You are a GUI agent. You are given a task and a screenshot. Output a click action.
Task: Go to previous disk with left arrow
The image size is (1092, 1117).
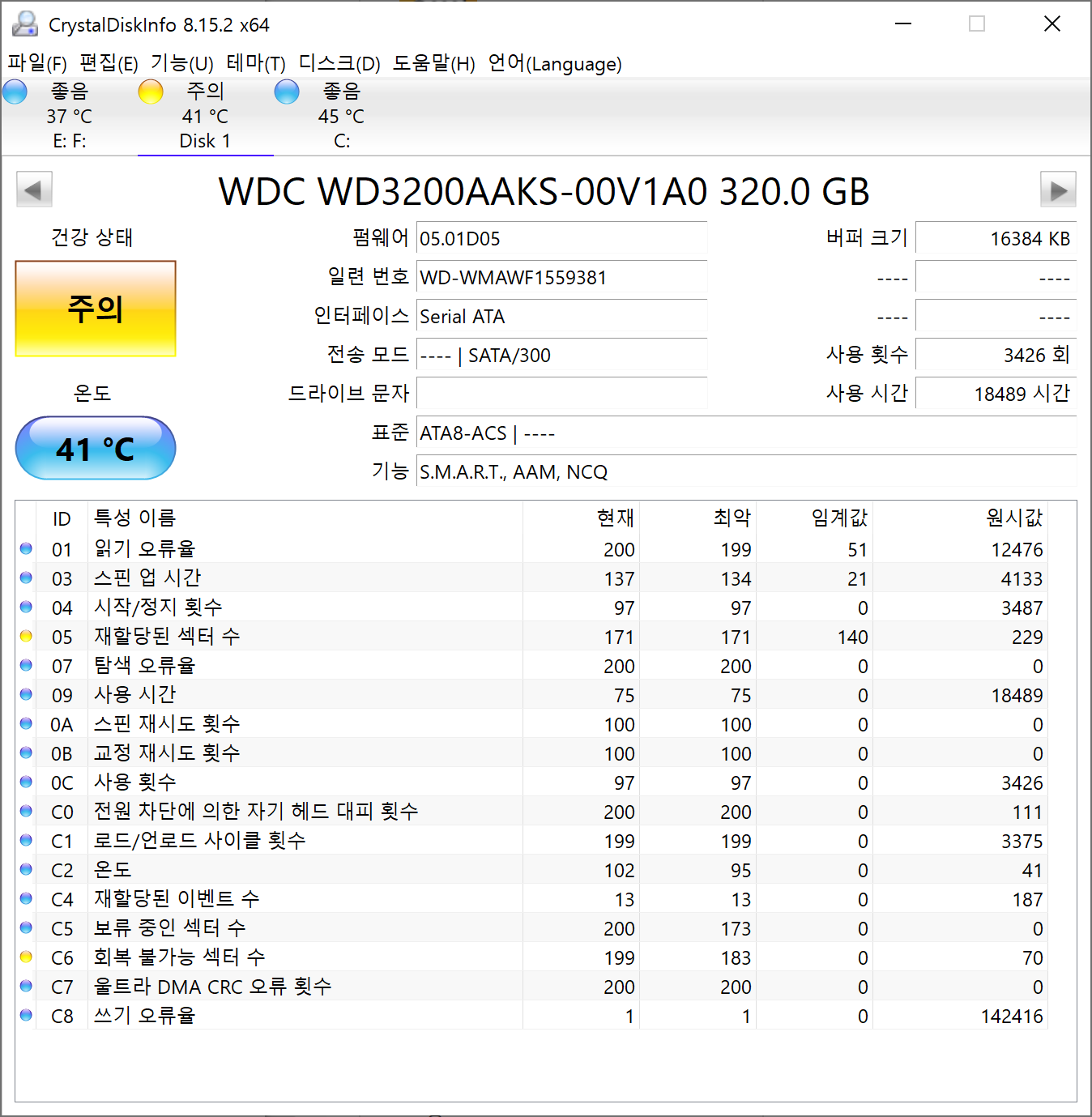point(34,190)
